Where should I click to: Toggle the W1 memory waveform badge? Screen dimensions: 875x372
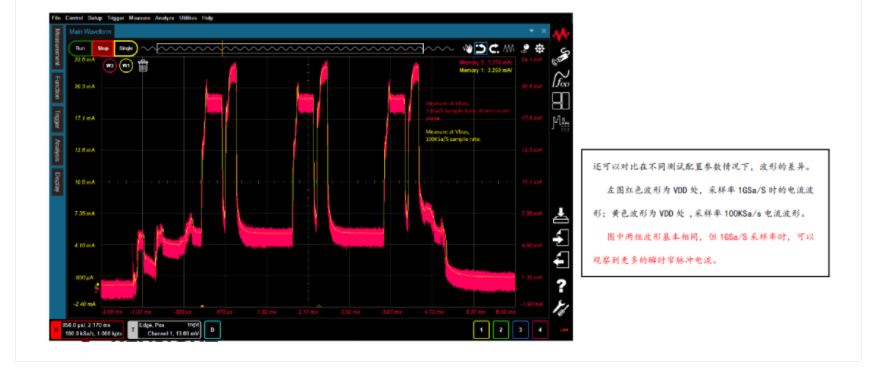click(x=127, y=65)
